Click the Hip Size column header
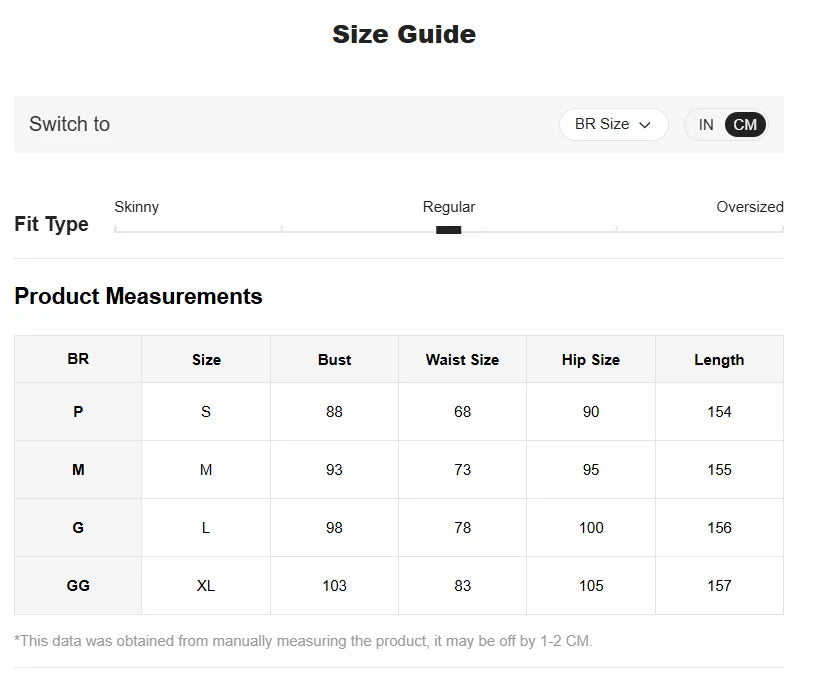Viewport: 819px width, 683px height. (x=591, y=359)
